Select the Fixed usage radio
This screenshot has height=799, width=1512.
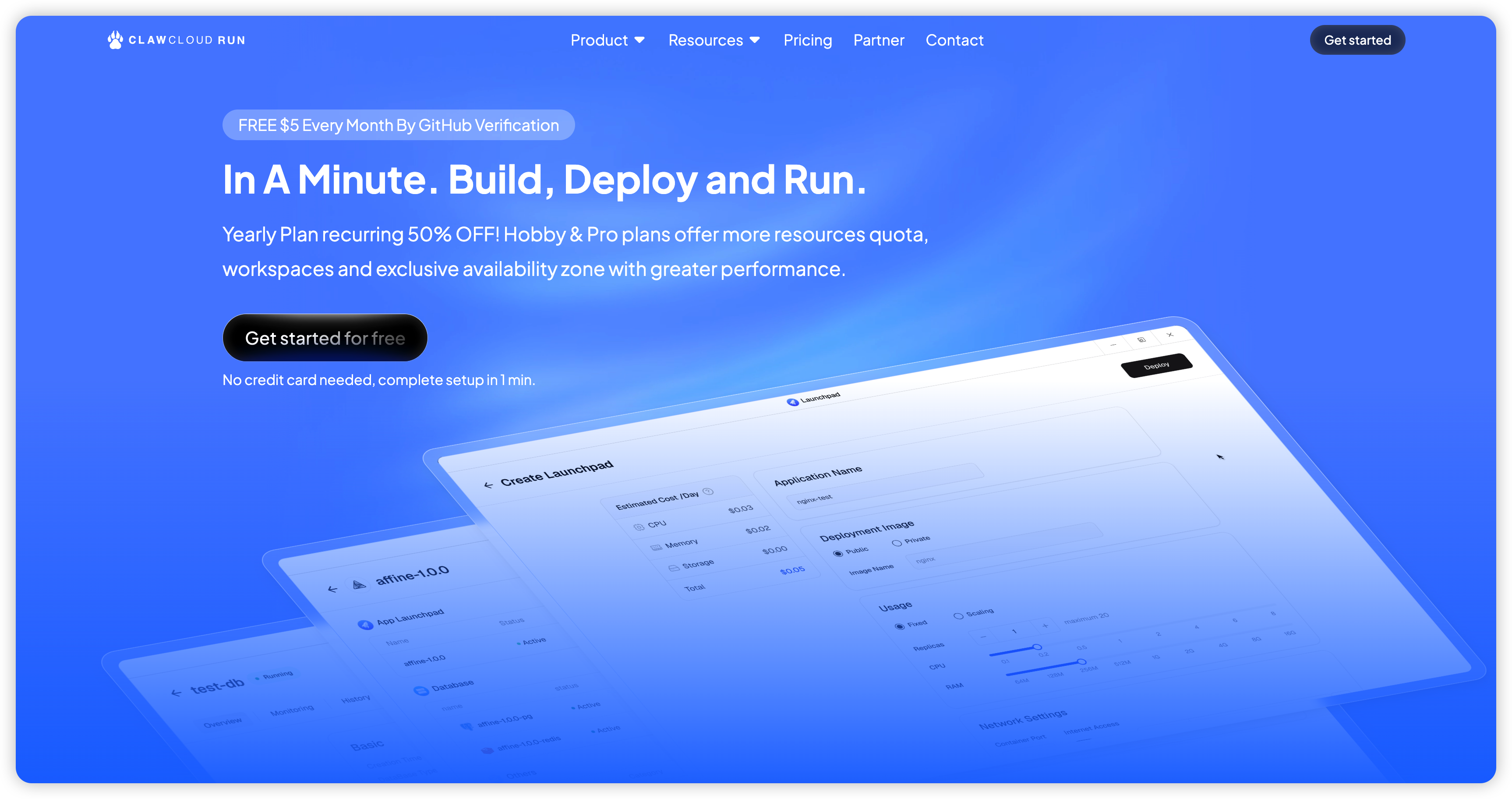click(x=899, y=626)
